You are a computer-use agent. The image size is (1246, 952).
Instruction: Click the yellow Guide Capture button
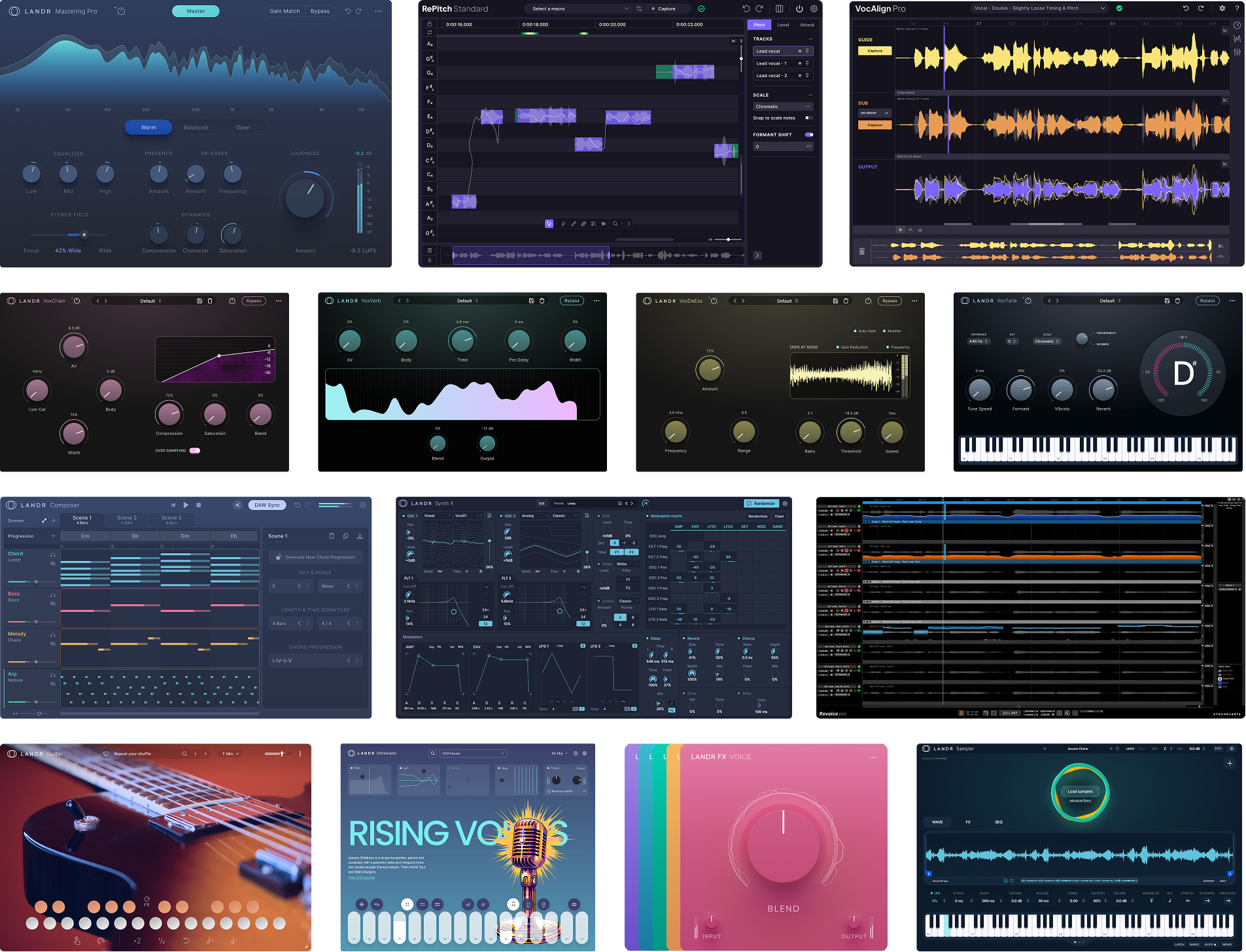pyautogui.click(x=874, y=51)
